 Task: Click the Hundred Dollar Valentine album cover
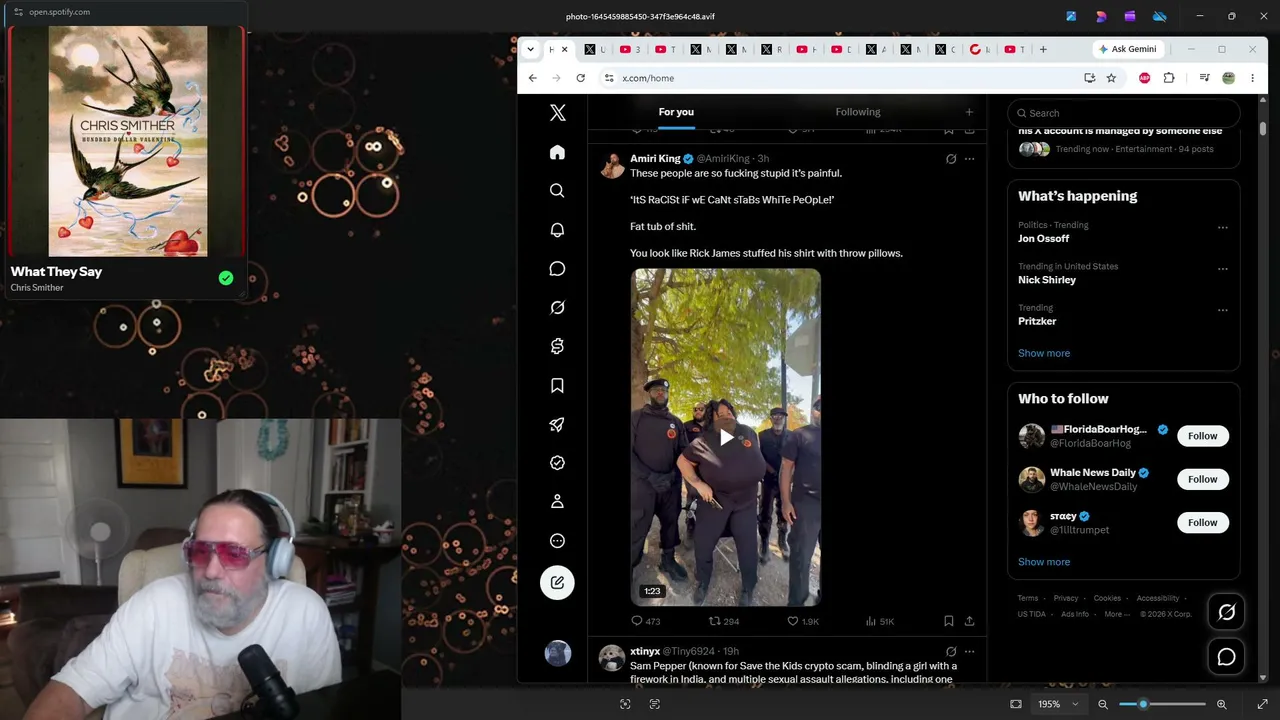128,141
